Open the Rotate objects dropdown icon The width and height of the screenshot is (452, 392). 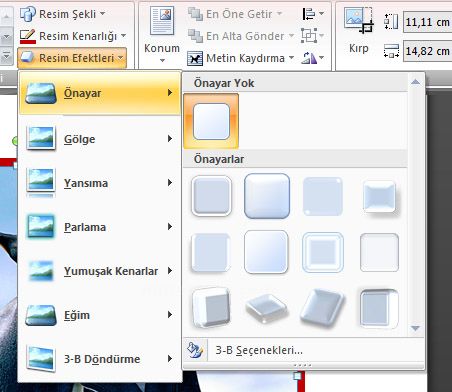(313, 58)
